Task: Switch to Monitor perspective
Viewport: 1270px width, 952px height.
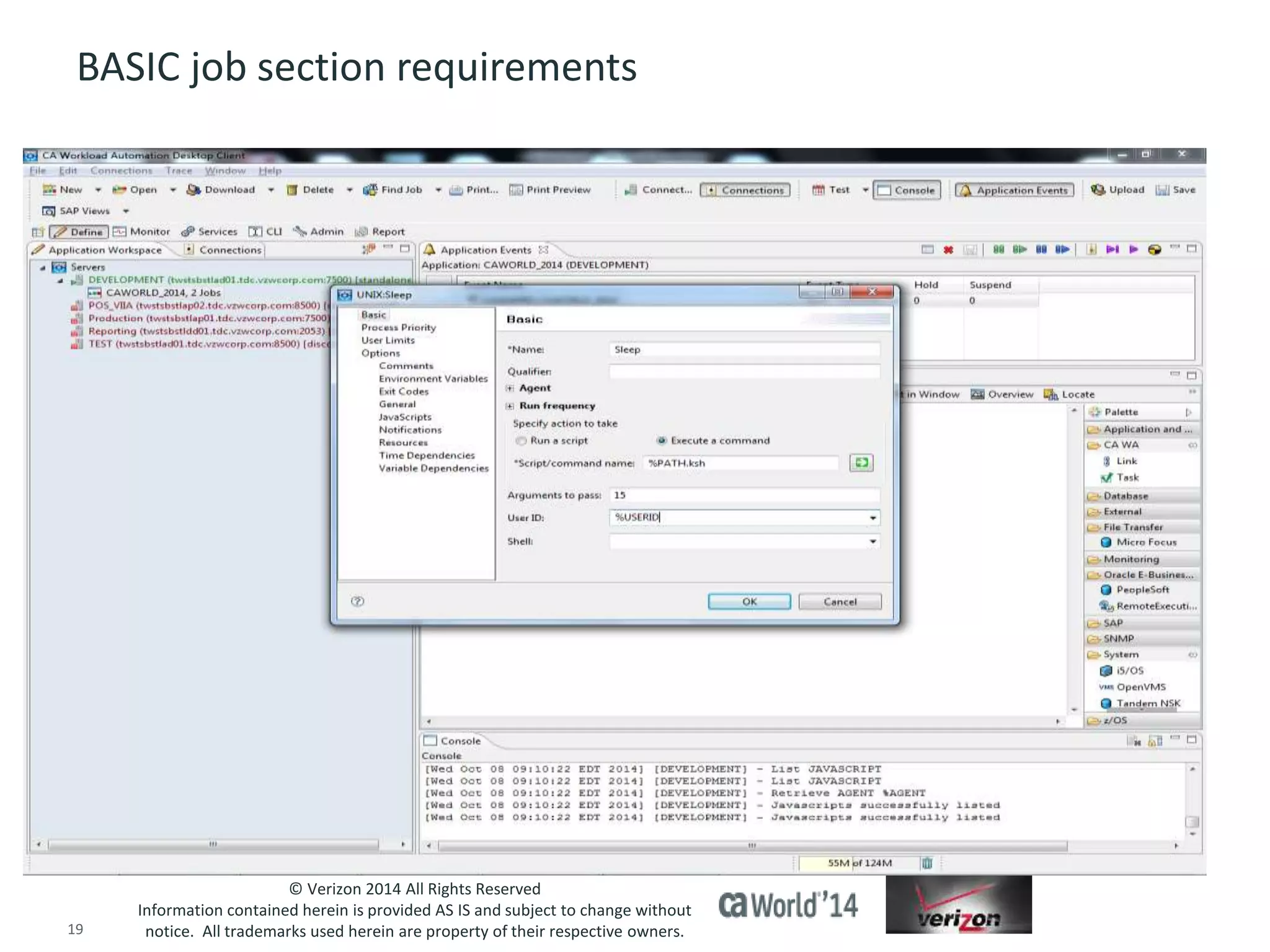Action: 141,232
